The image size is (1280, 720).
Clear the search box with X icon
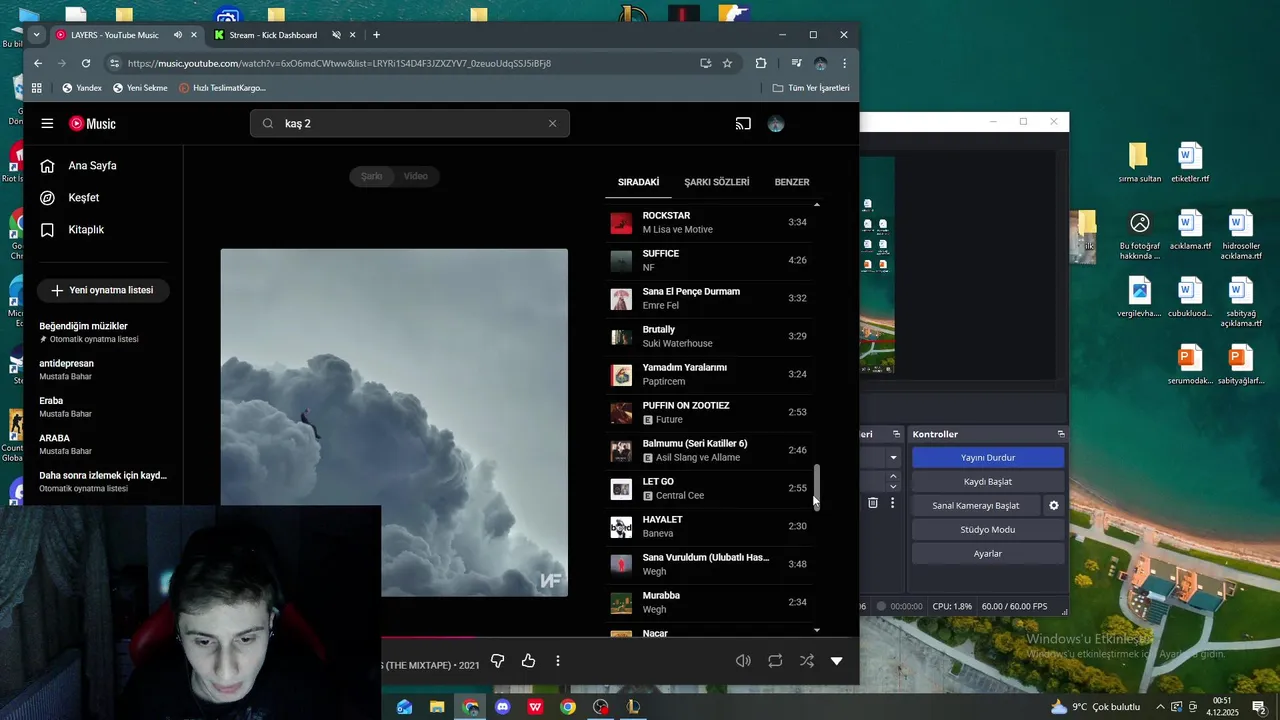[552, 124]
